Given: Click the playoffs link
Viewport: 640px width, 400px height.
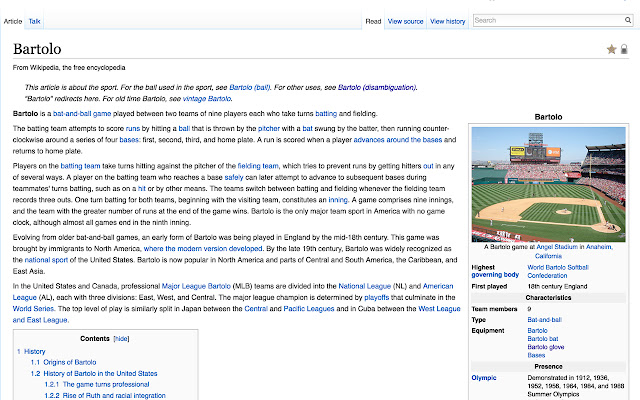Looking at the screenshot, I should [376, 298].
